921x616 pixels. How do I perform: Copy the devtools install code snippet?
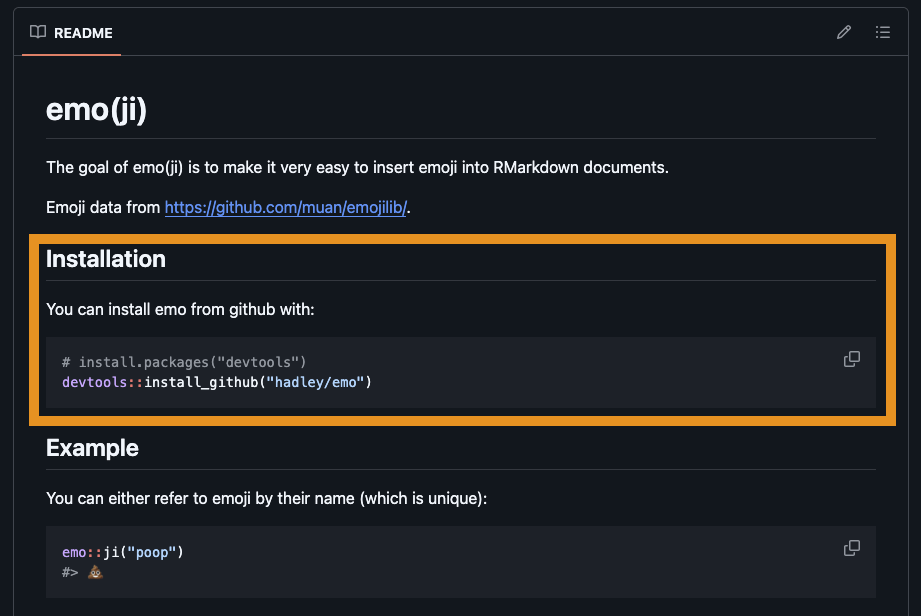tap(852, 359)
